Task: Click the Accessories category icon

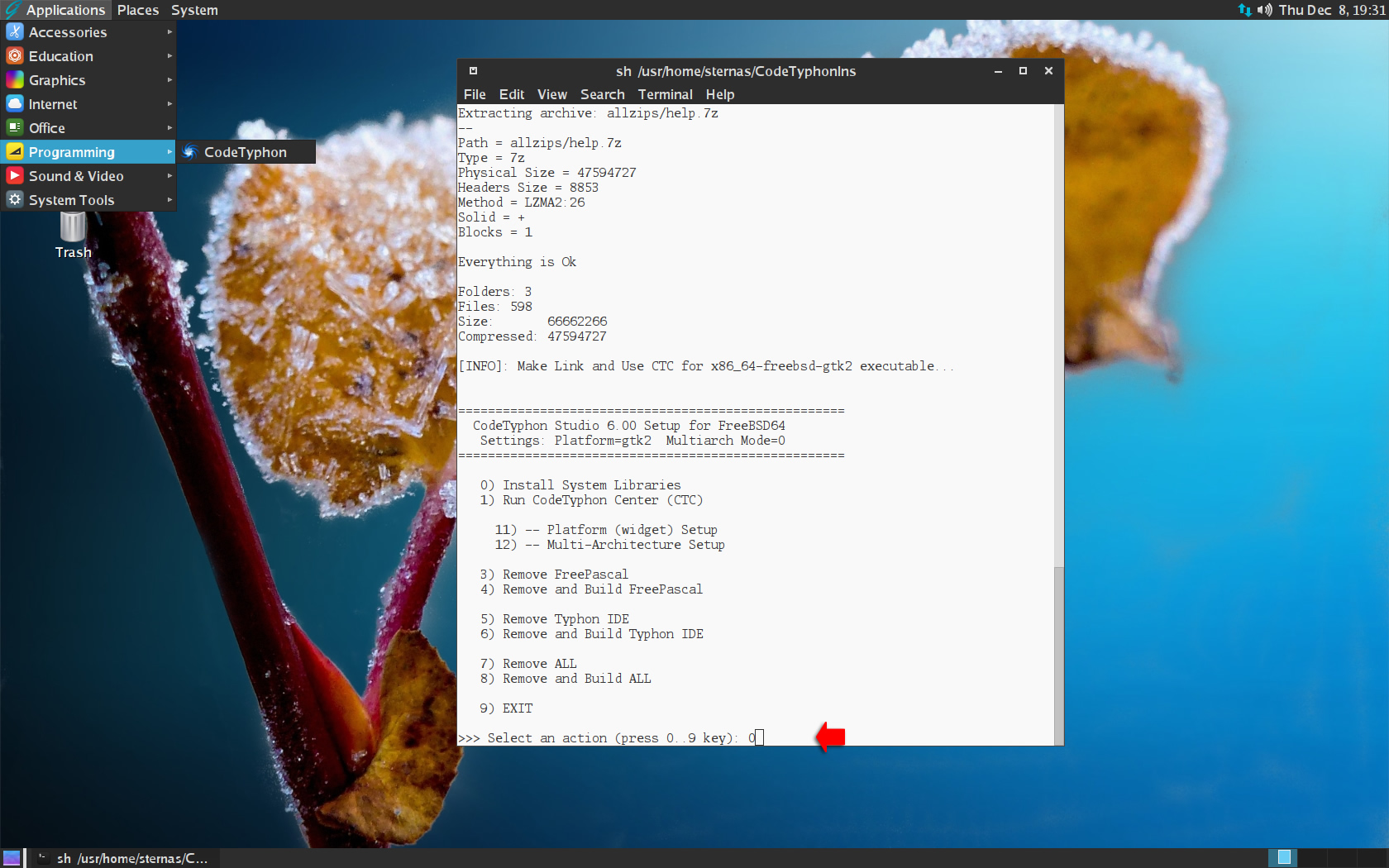Action: coord(15,32)
